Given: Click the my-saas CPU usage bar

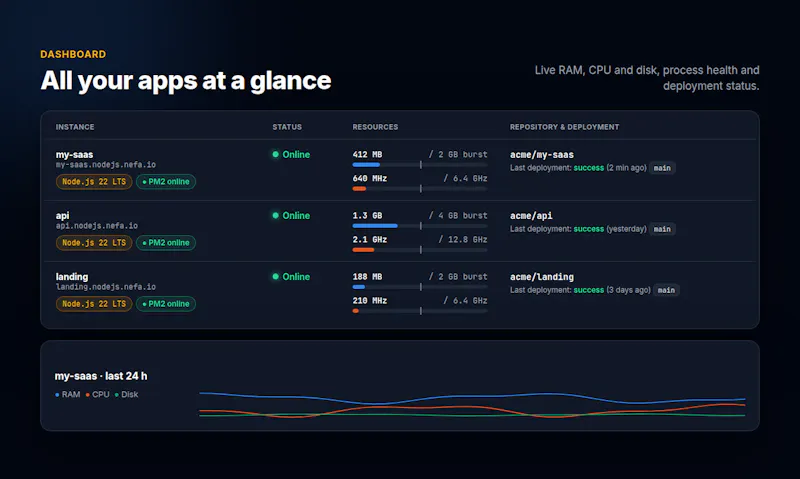Looking at the screenshot, I should coord(420,189).
